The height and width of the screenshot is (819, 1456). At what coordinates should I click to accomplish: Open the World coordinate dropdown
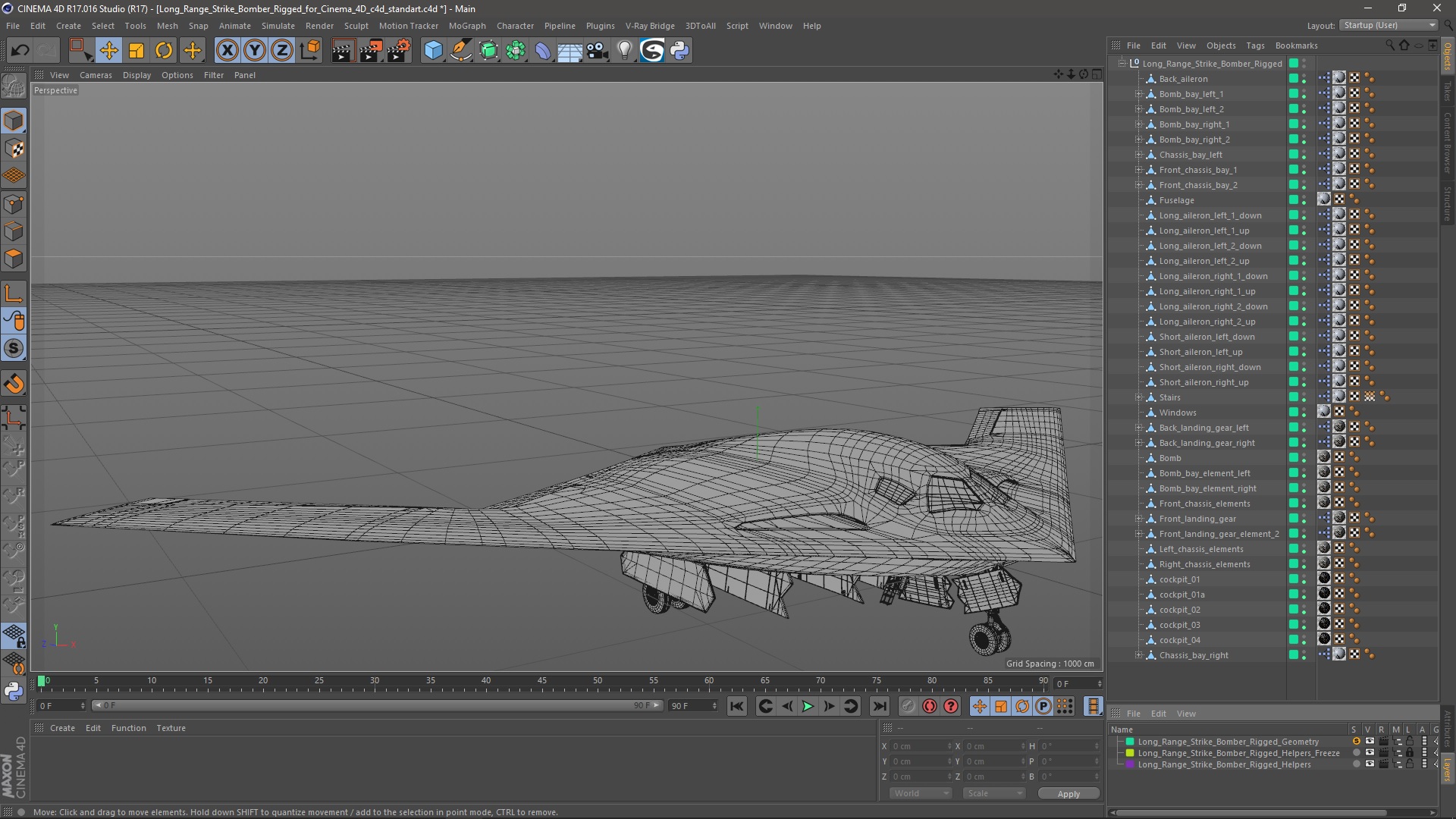tap(921, 793)
